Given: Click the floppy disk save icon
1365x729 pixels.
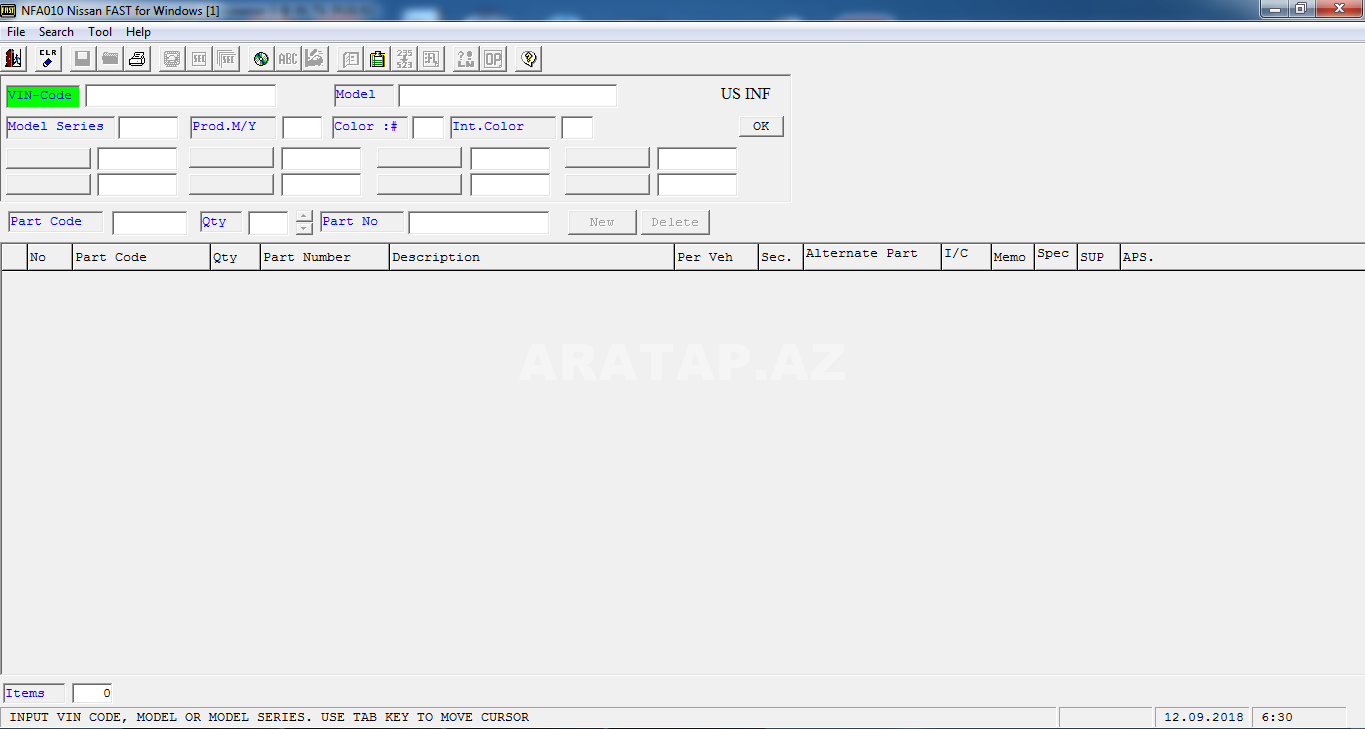Looking at the screenshot, I should [83, 59].
